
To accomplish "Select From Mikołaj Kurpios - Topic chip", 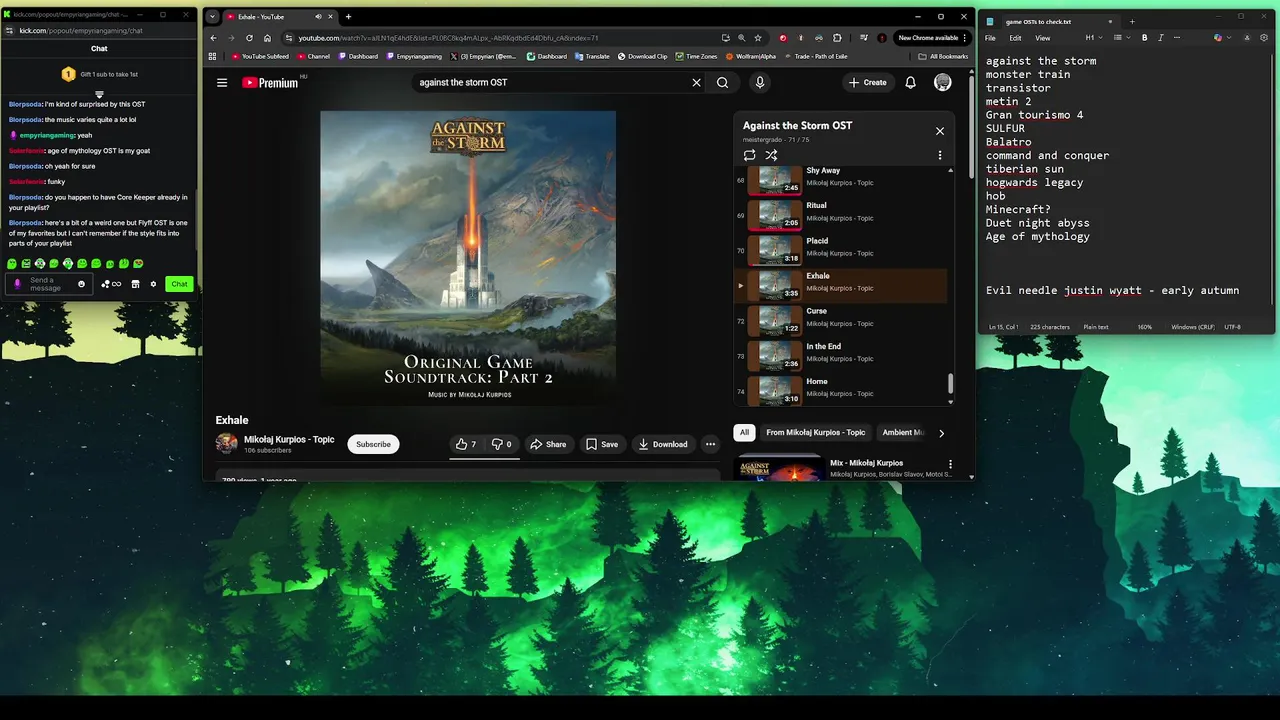I will click(815, 432).
